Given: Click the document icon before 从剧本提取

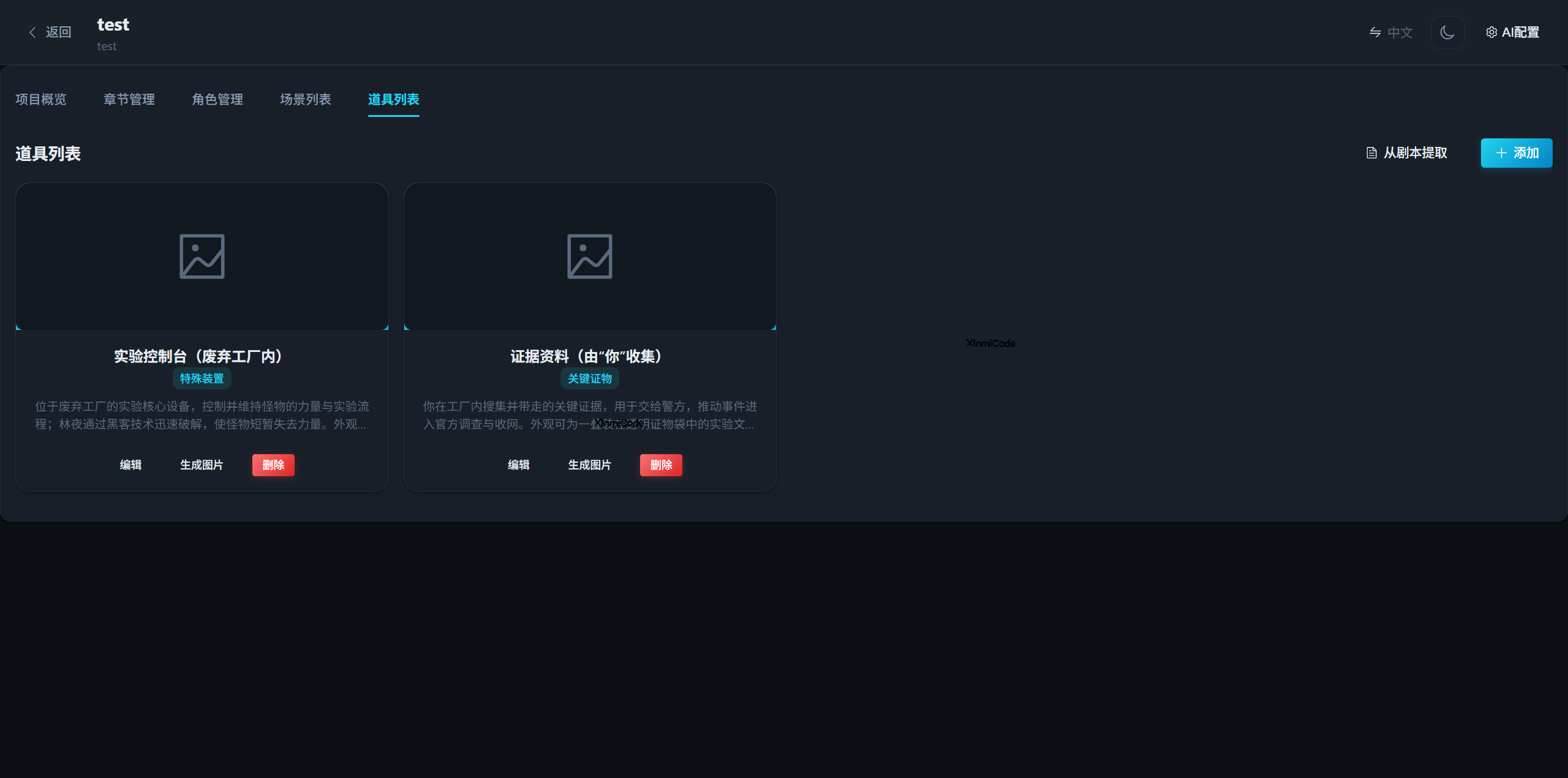Looking at the screenshot, I should click(x=1371, y=153).
